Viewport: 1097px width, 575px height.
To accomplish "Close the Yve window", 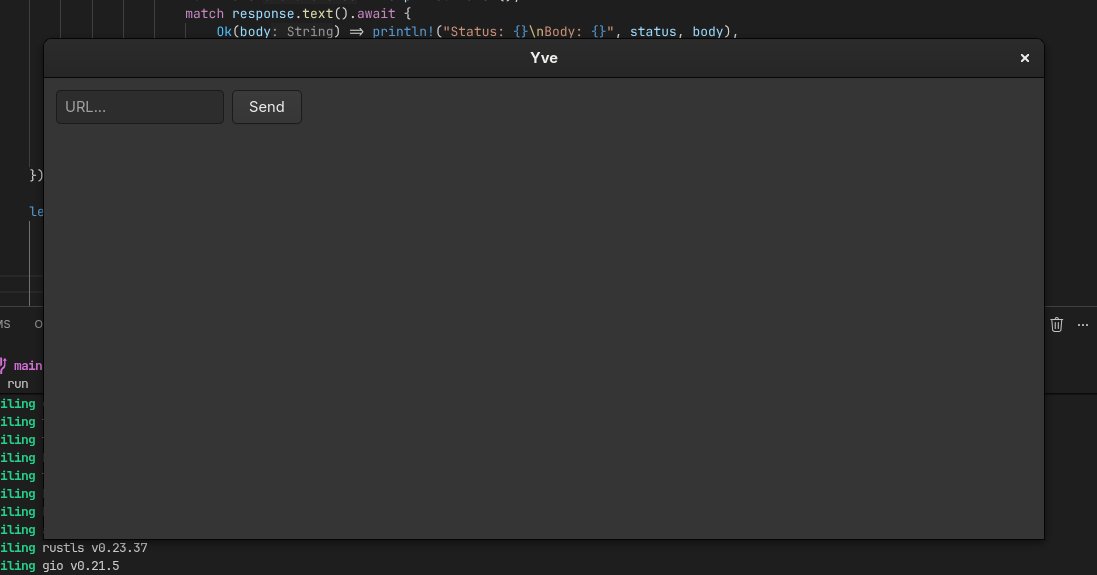I will click(x=1024, y=58).
